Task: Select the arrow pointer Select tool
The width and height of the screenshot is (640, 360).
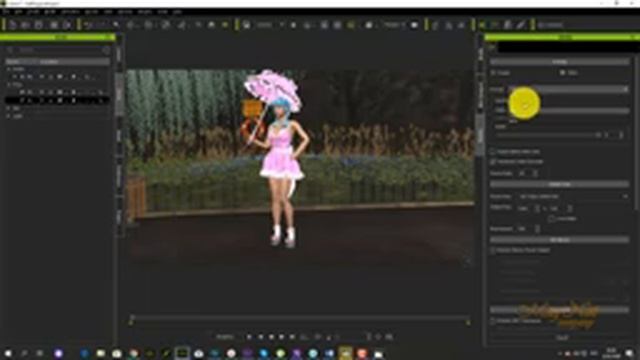Action: pos(116,25)
